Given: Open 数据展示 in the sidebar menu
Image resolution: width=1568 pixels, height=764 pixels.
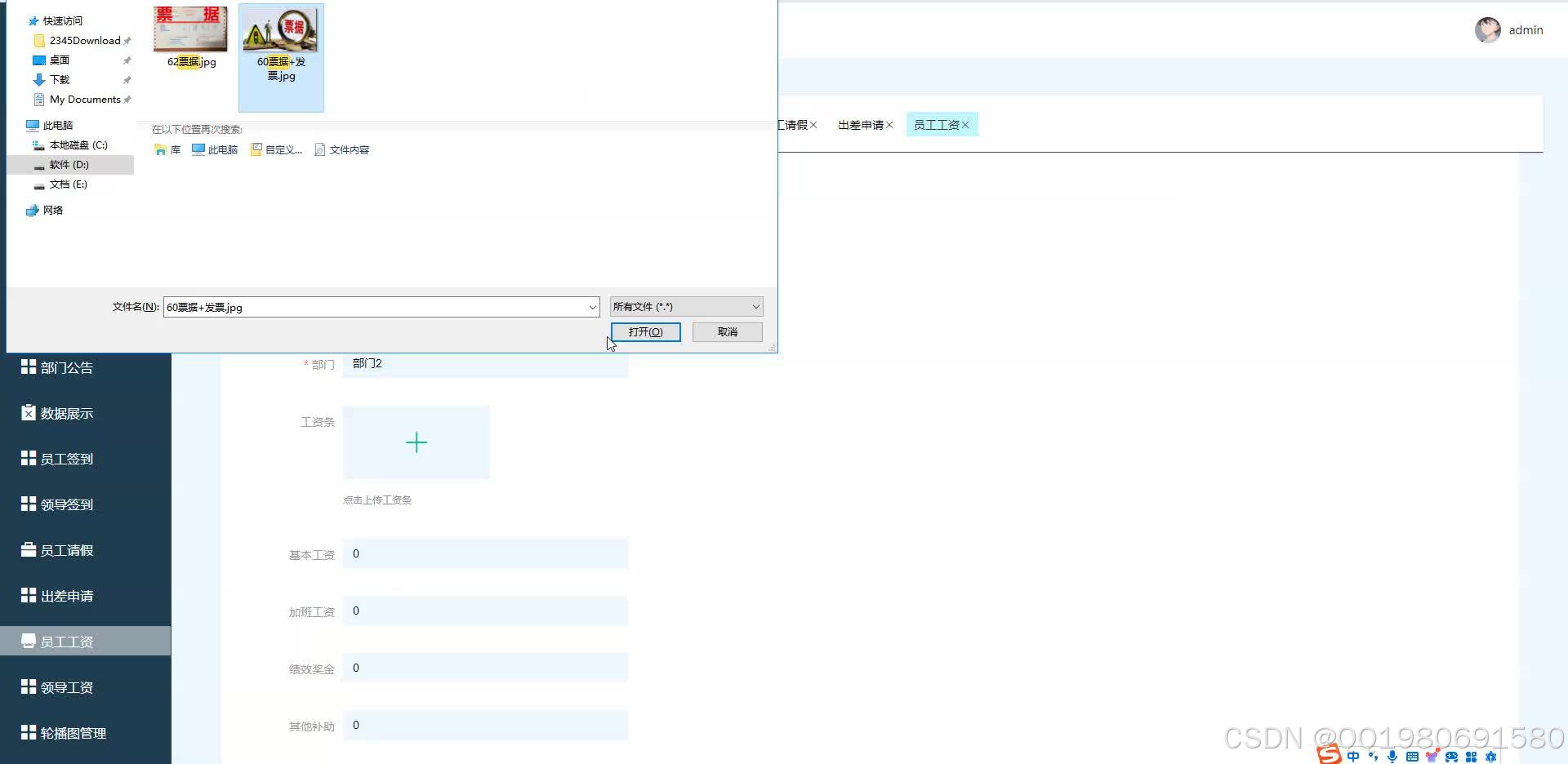Looking at the screenshot, I should pyautogui.click(x=86, y=413).
